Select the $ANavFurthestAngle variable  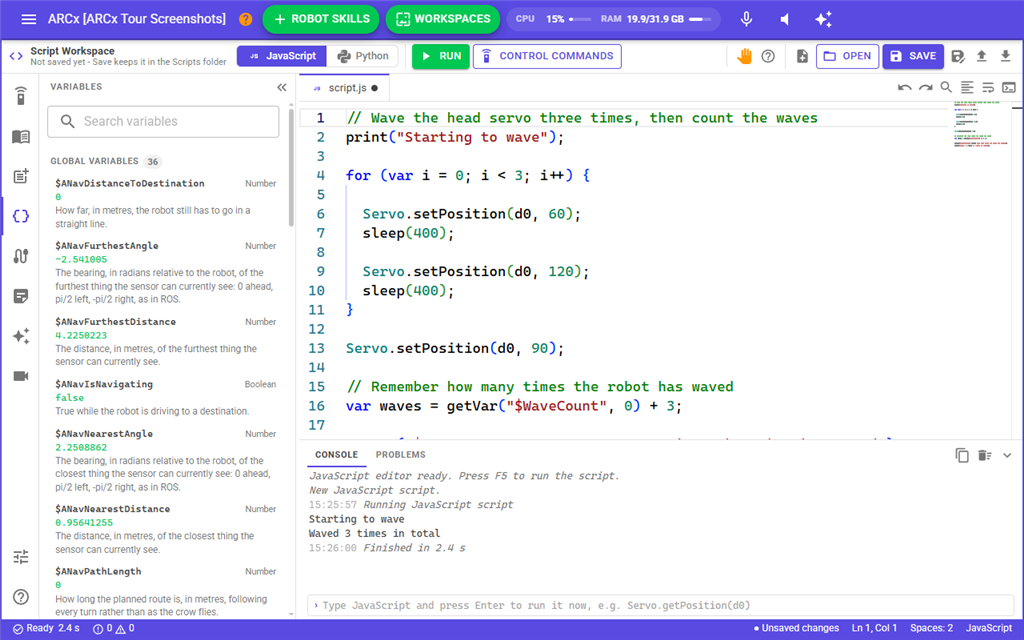[166, 272]
